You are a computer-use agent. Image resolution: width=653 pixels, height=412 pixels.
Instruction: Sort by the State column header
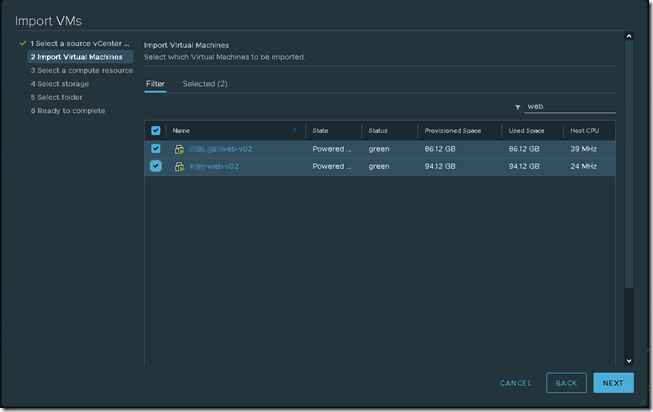pos(320,131)
